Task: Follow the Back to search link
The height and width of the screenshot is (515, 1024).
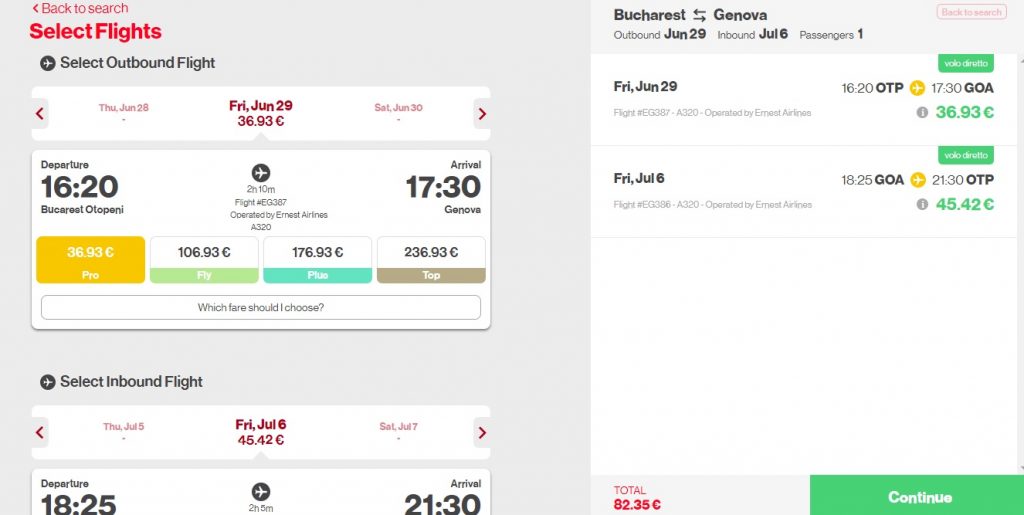Action: point(80,8)
